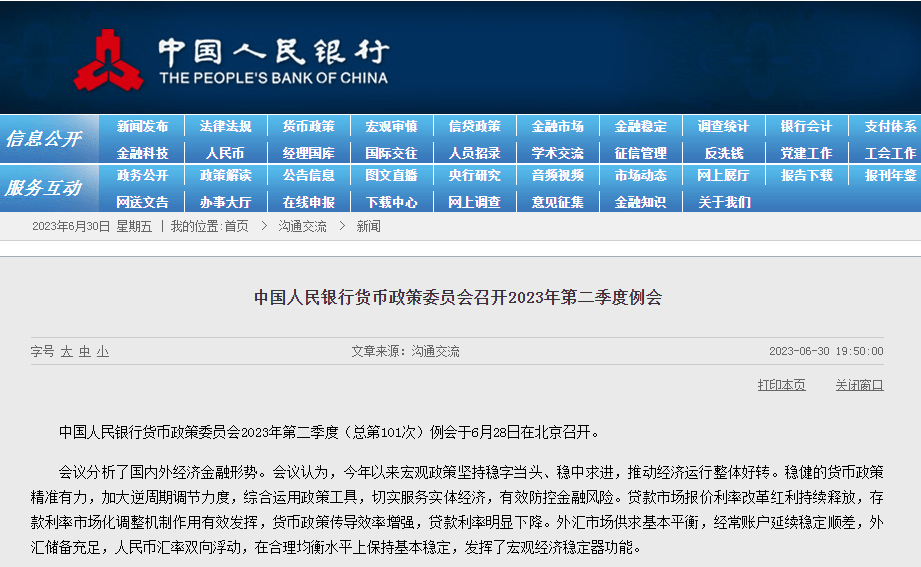
Task: Select 经理国库 in navigation
Action: click(x=308, y=153)
